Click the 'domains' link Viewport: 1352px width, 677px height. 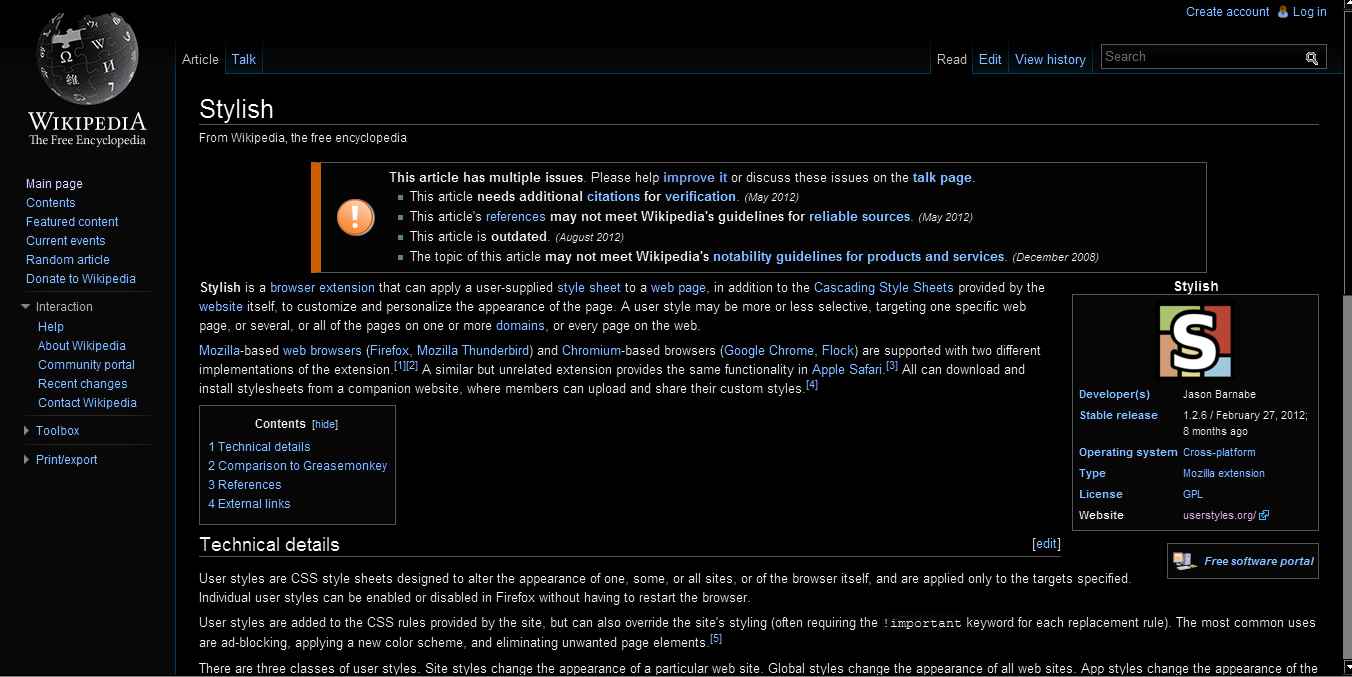click(520, 326)
